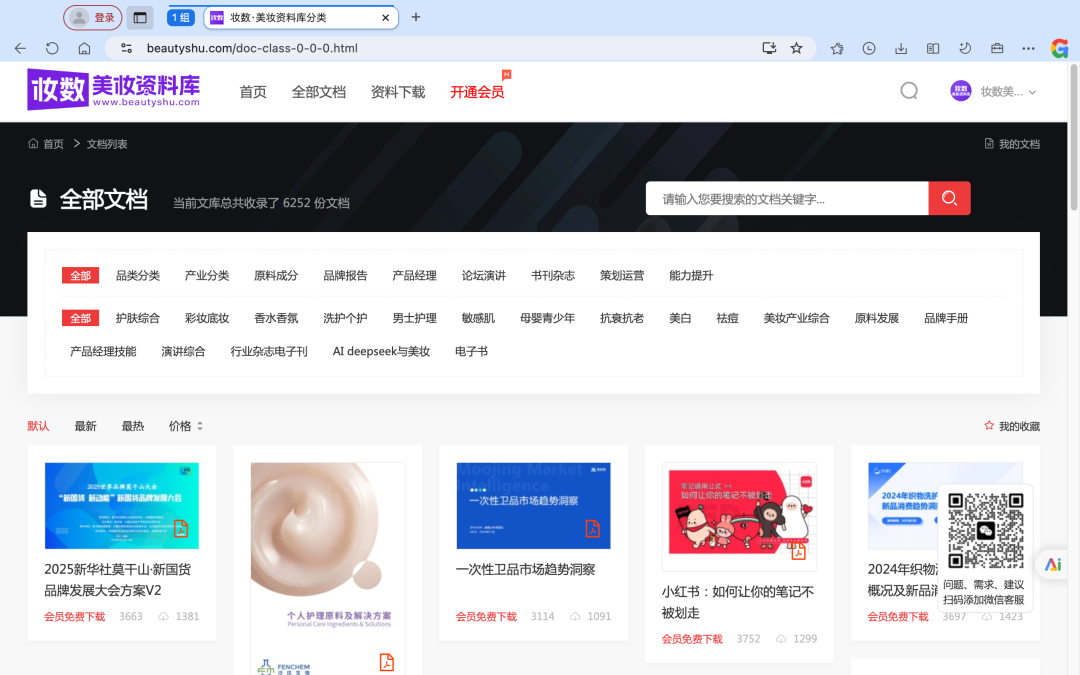Open the browser toolbox briefcase icon

click(x=997, y=48)
